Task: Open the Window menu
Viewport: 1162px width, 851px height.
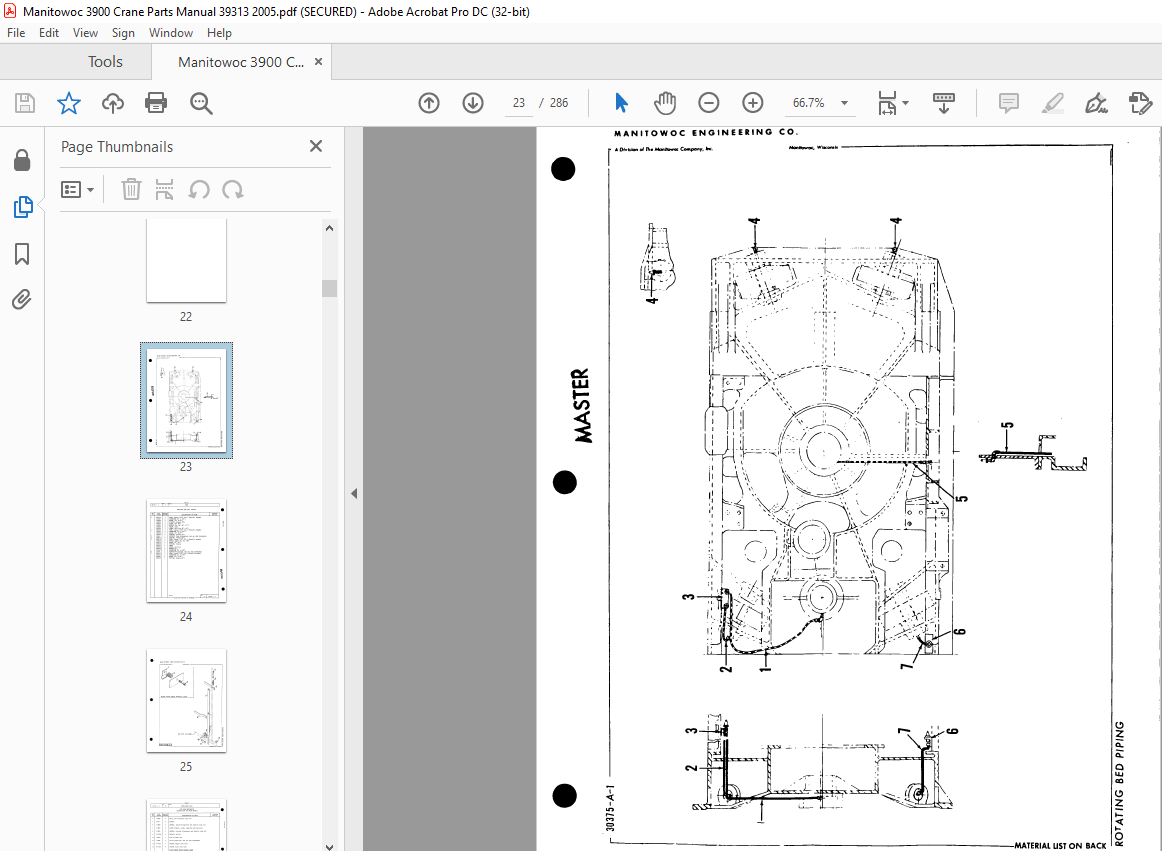Action: tap(170, 33)
